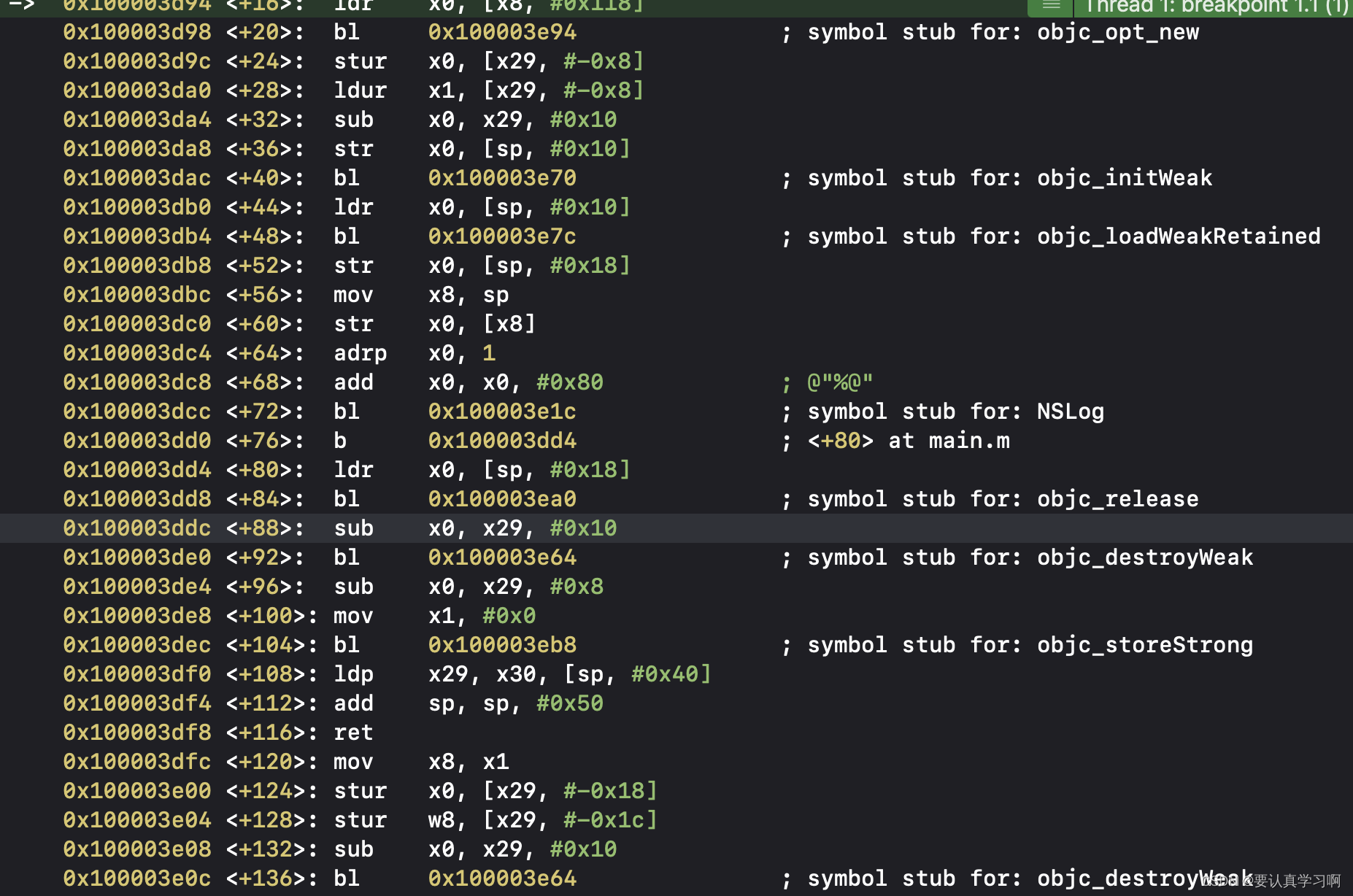Select the ldp x29, x30 instruction
Screen dimensions: 1353x896
(523, 674)
